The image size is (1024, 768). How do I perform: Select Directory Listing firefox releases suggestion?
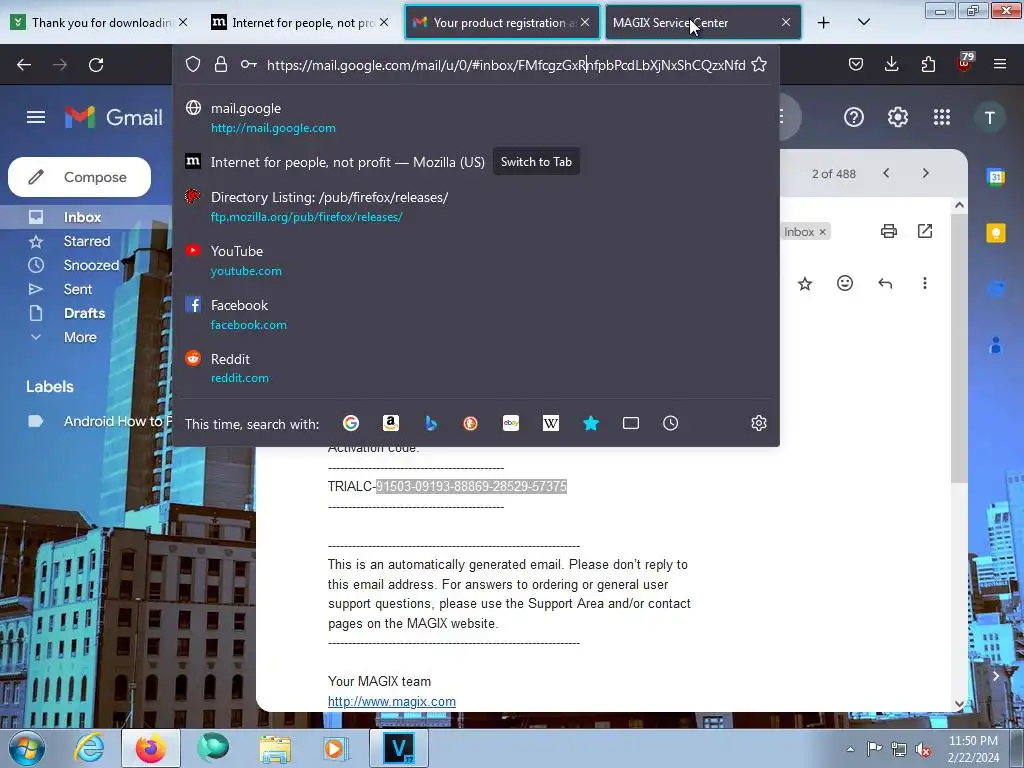pos(475,206)
